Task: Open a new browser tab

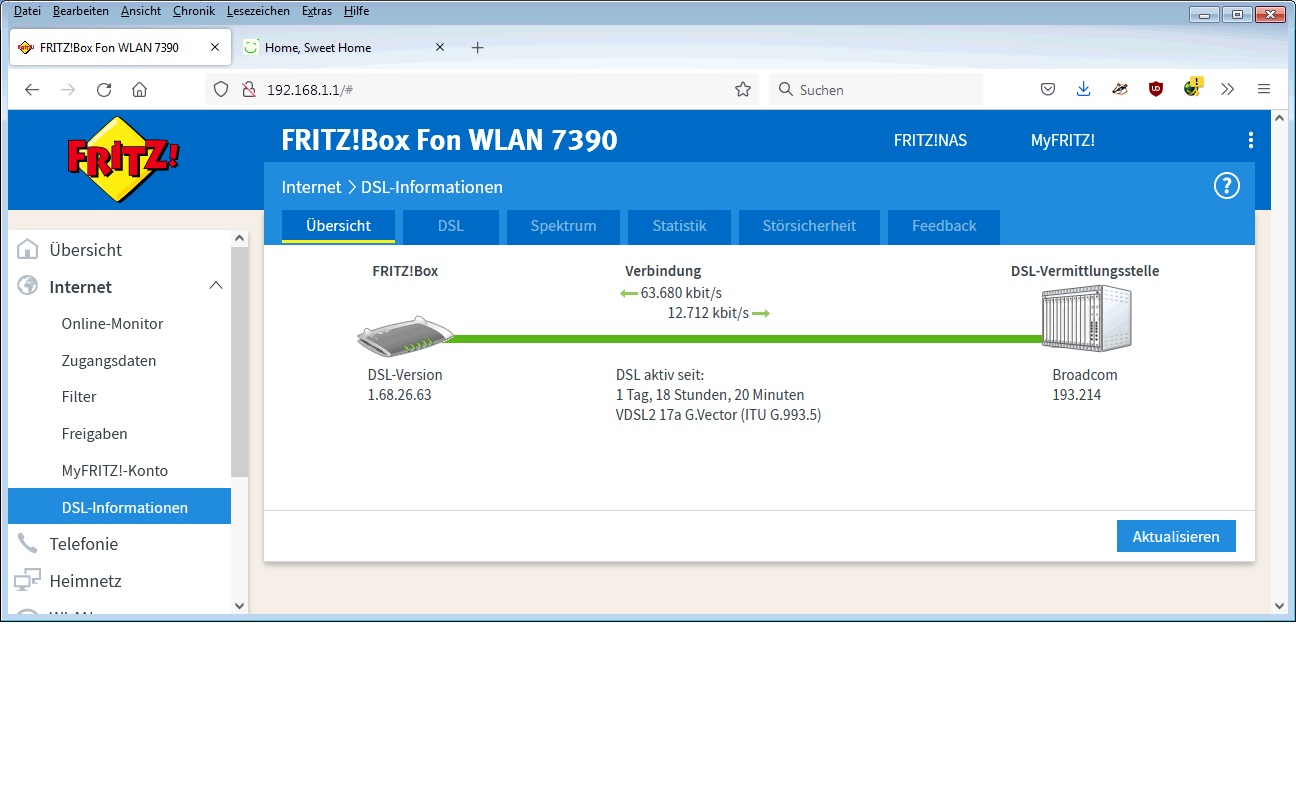Action: point(478,47)
